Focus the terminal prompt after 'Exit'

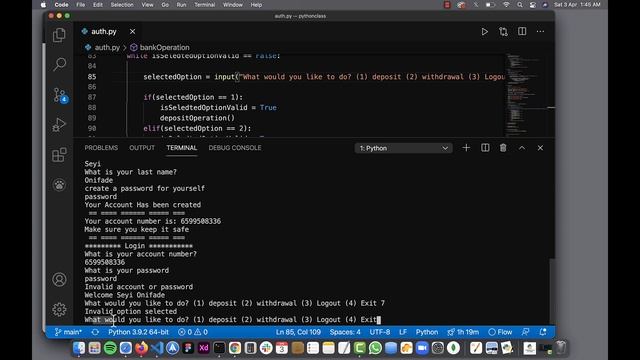(379, 320)
